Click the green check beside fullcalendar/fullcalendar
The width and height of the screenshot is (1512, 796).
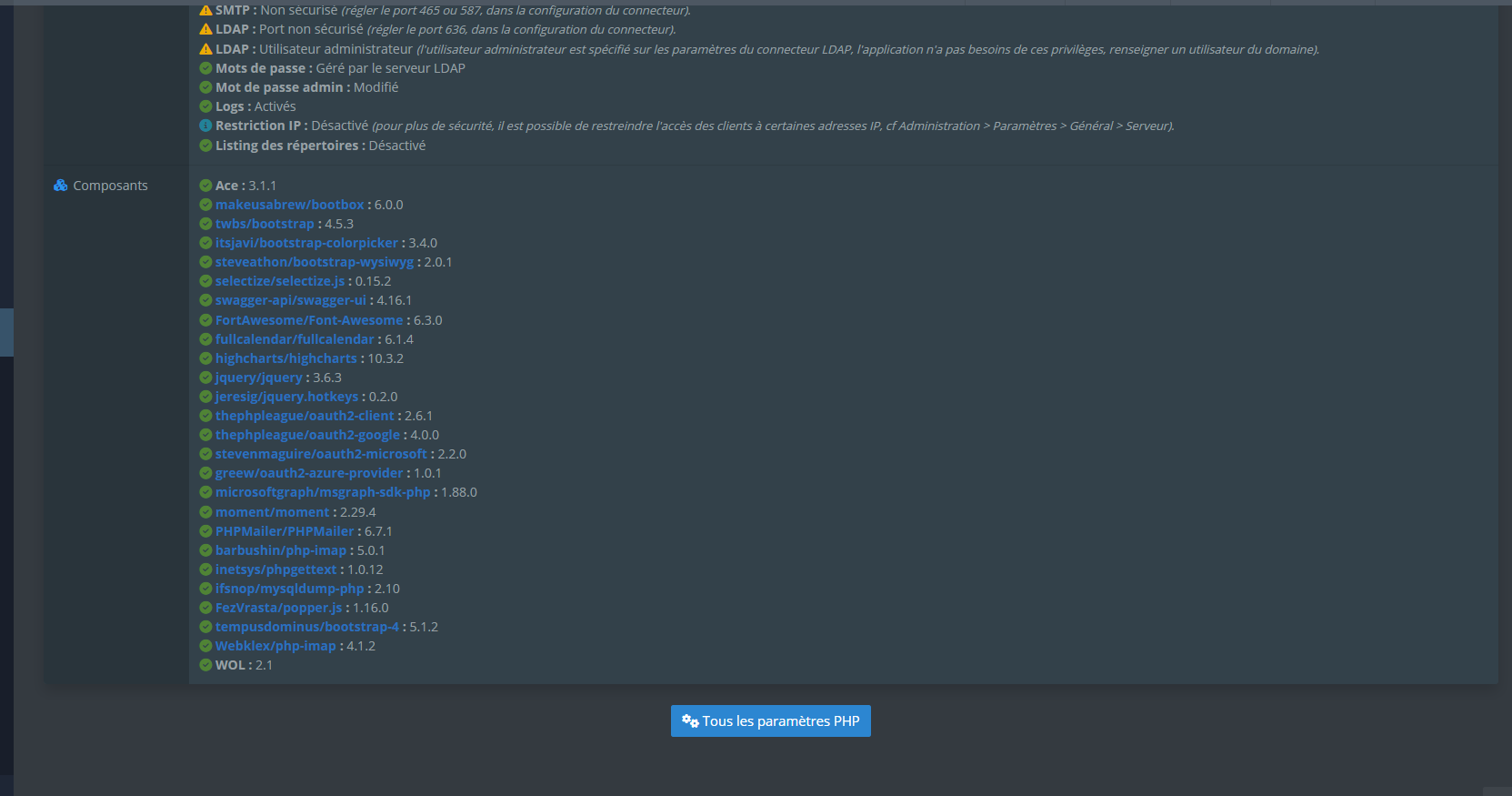coord(205,339)
